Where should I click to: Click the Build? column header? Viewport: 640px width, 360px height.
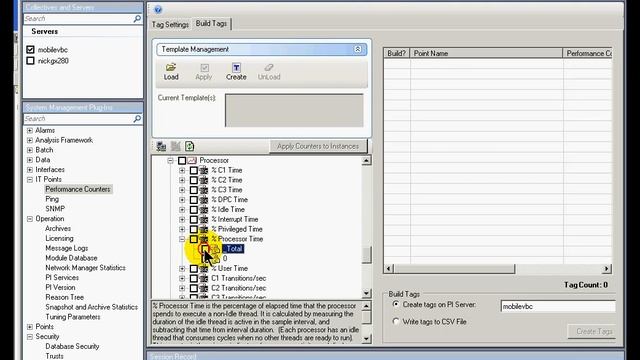click(397, 53)
